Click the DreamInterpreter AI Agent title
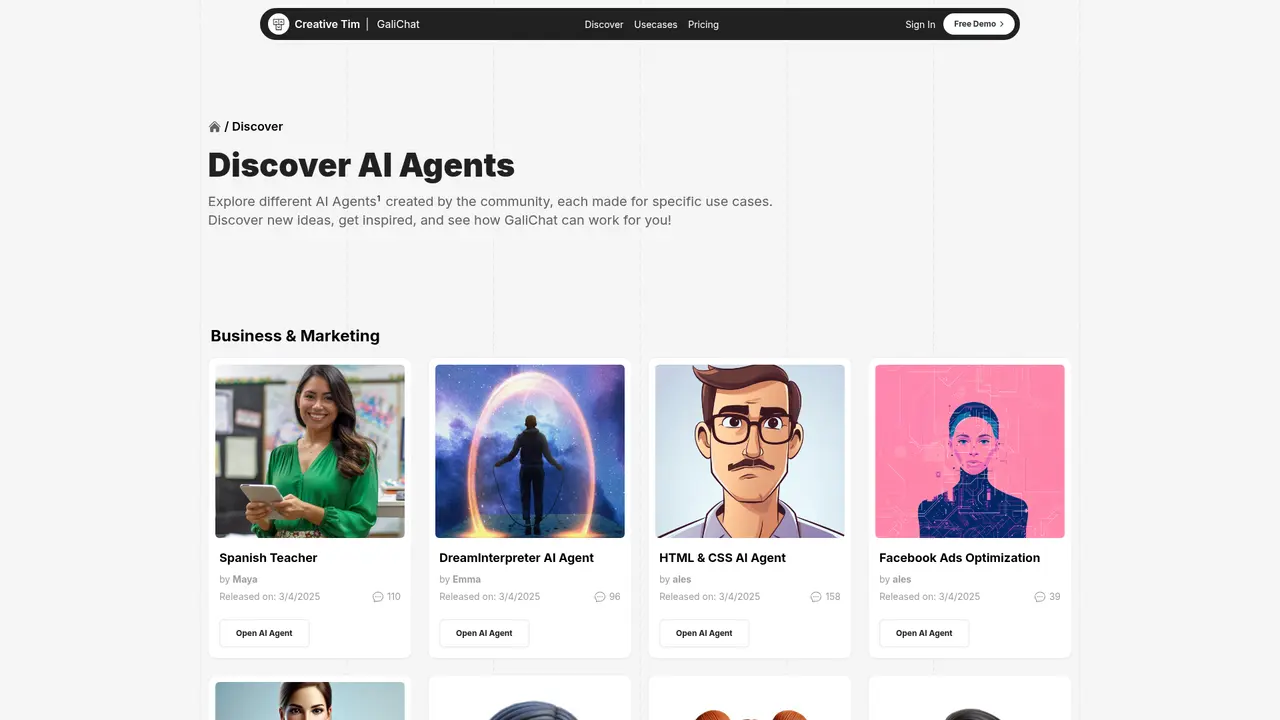This screenshot has width=1280, height=720. coord(516,558)
